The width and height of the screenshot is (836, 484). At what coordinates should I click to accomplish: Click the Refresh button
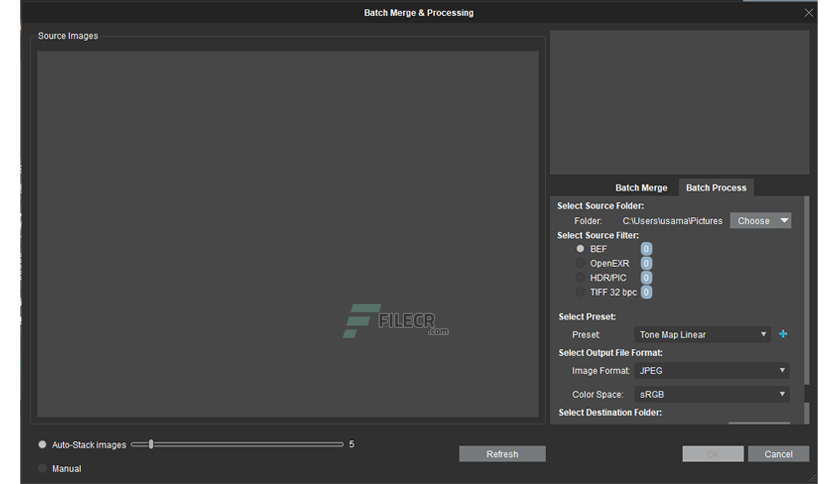point(502,454)
